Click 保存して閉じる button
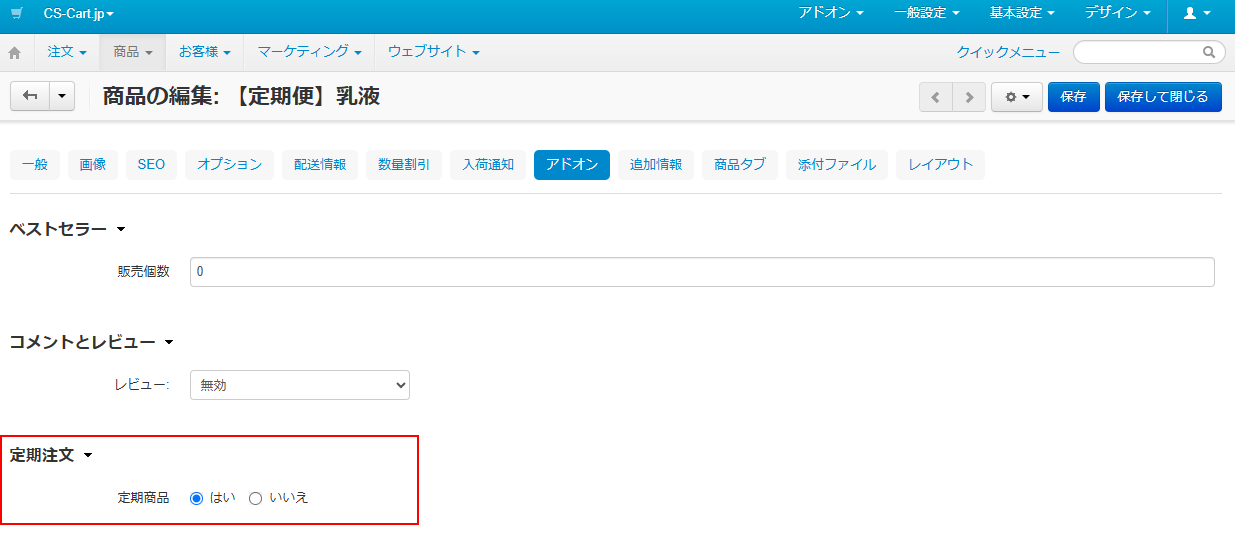The width and height of the screenshot is (1235, 533). click(x=1162, y=97)
